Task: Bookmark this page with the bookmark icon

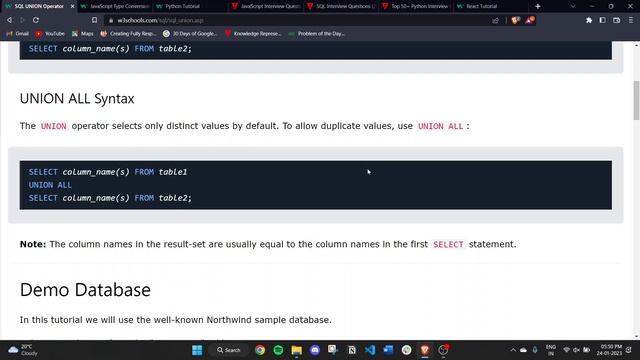Action: pos(94,20)
